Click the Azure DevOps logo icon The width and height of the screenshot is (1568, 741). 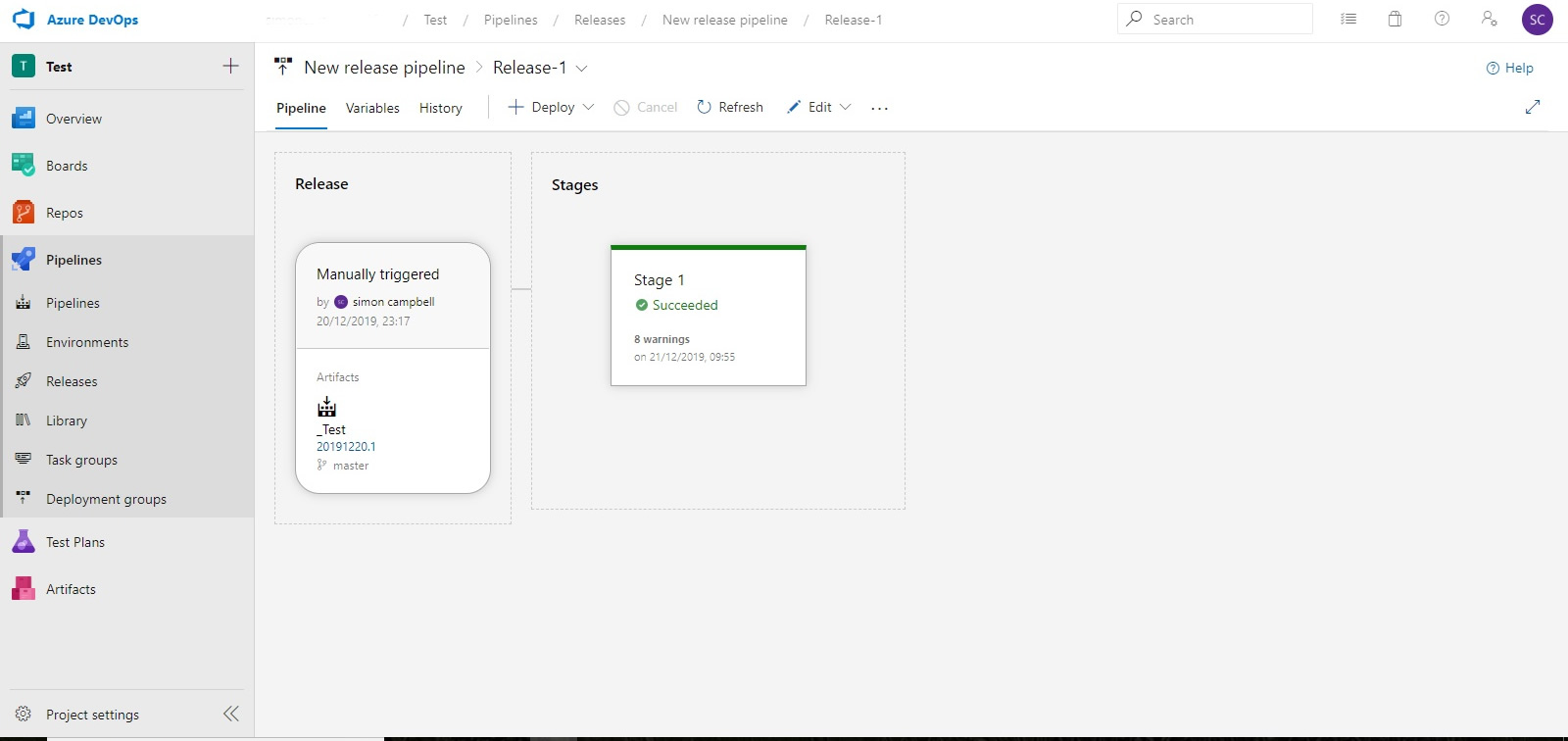coord(24,20)
